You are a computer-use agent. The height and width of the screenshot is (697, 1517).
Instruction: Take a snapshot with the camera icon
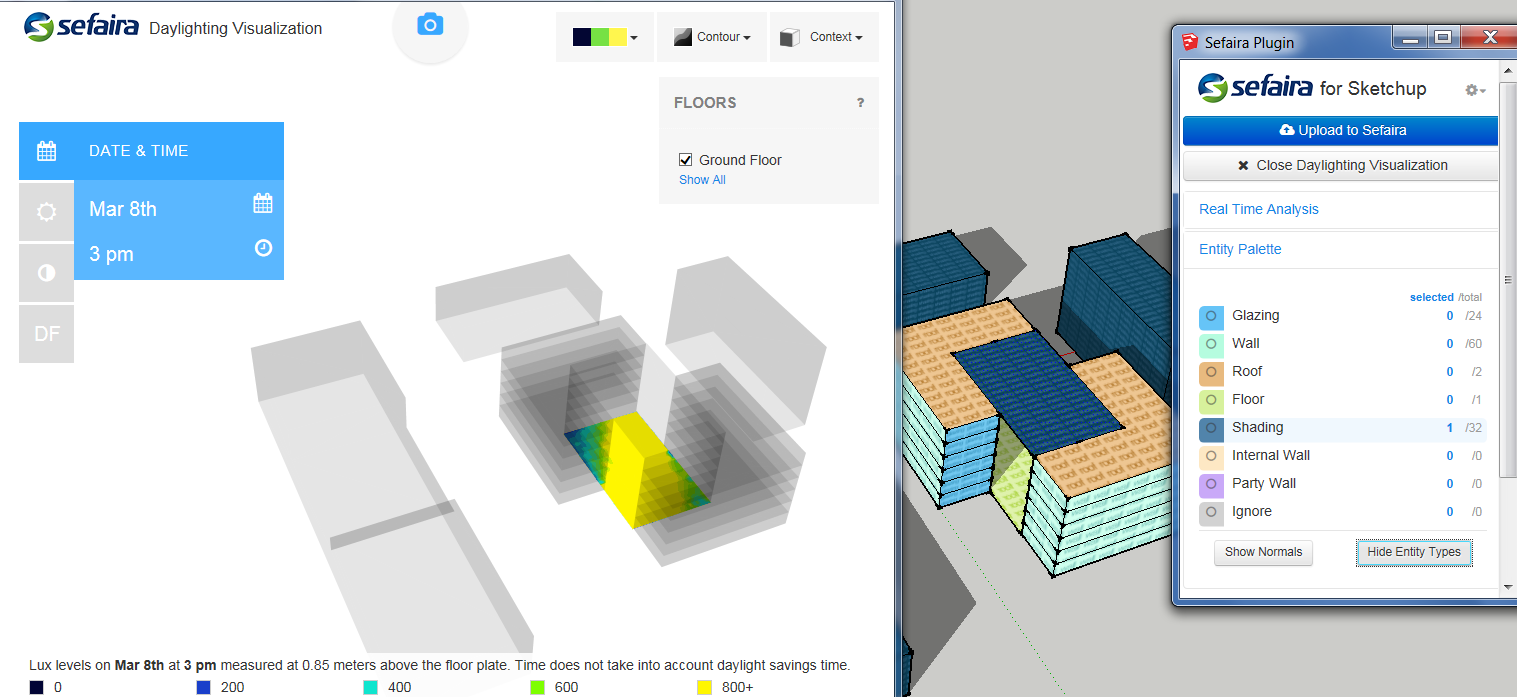pyautogui.click(x=430, y=25)
